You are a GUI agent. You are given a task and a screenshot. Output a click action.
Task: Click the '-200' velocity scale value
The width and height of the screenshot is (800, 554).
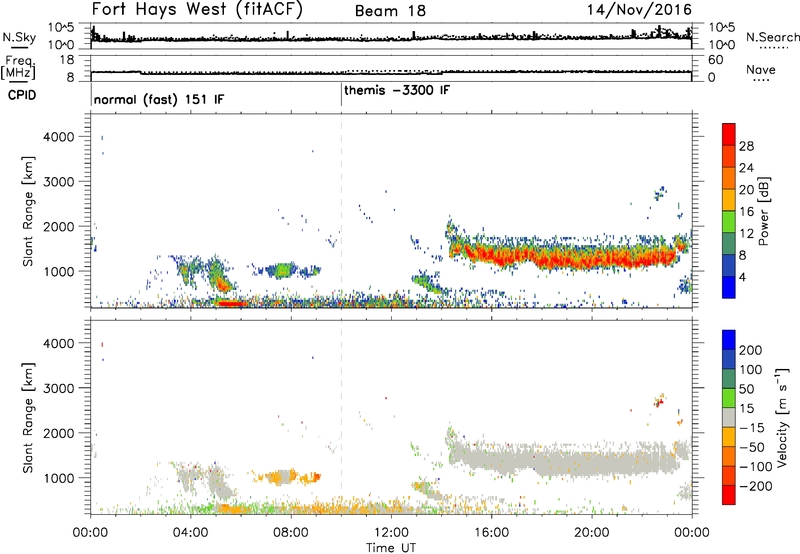tap(756, 486)
